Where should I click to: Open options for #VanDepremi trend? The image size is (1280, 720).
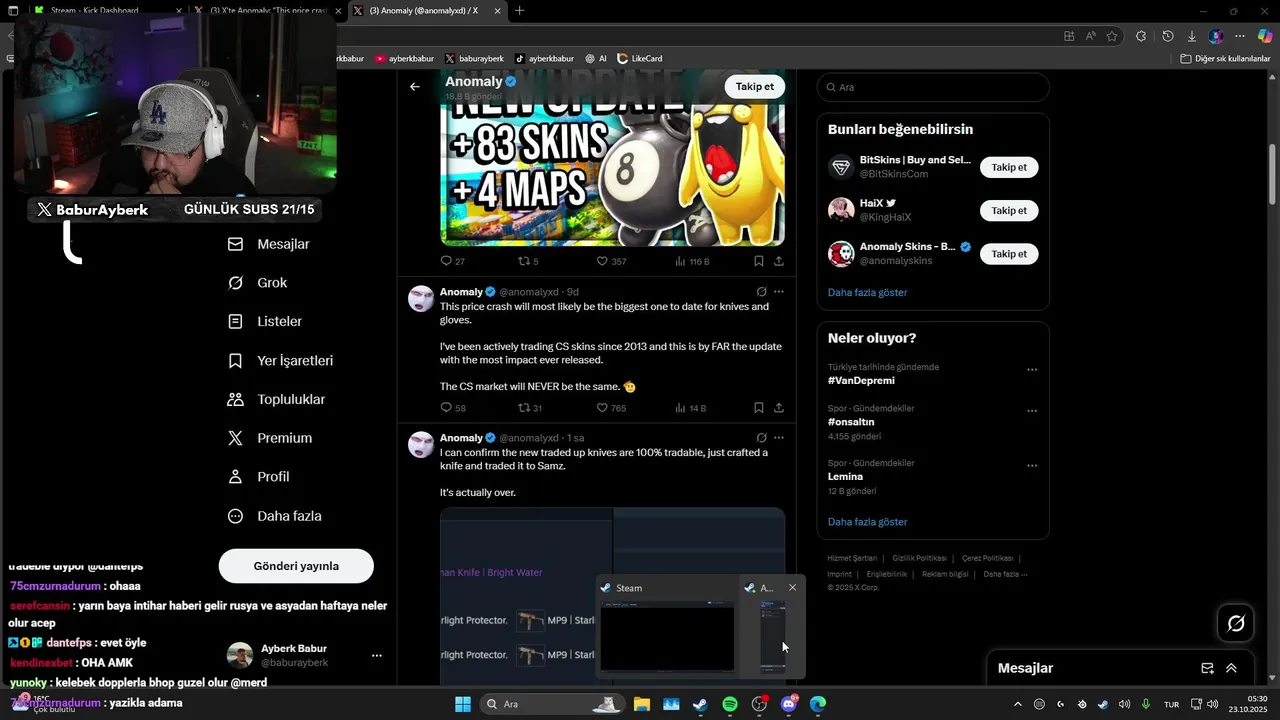(1032, 370)
